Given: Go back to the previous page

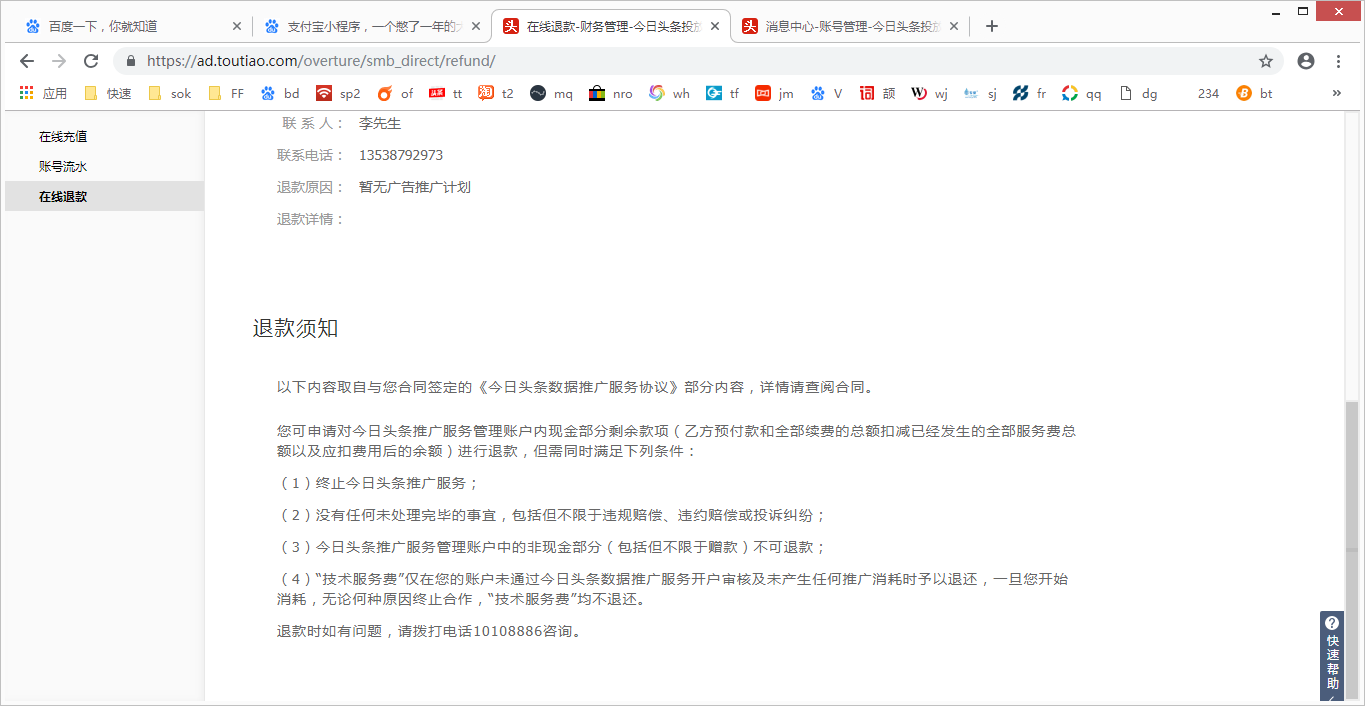Looking at the screenshot, I should pyautogui.click(x=27, y=61).
